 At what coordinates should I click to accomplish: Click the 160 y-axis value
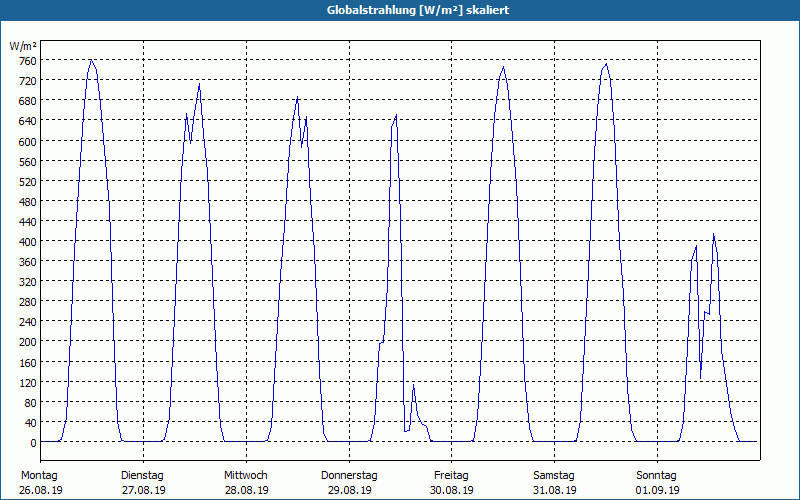coord(28,362)
